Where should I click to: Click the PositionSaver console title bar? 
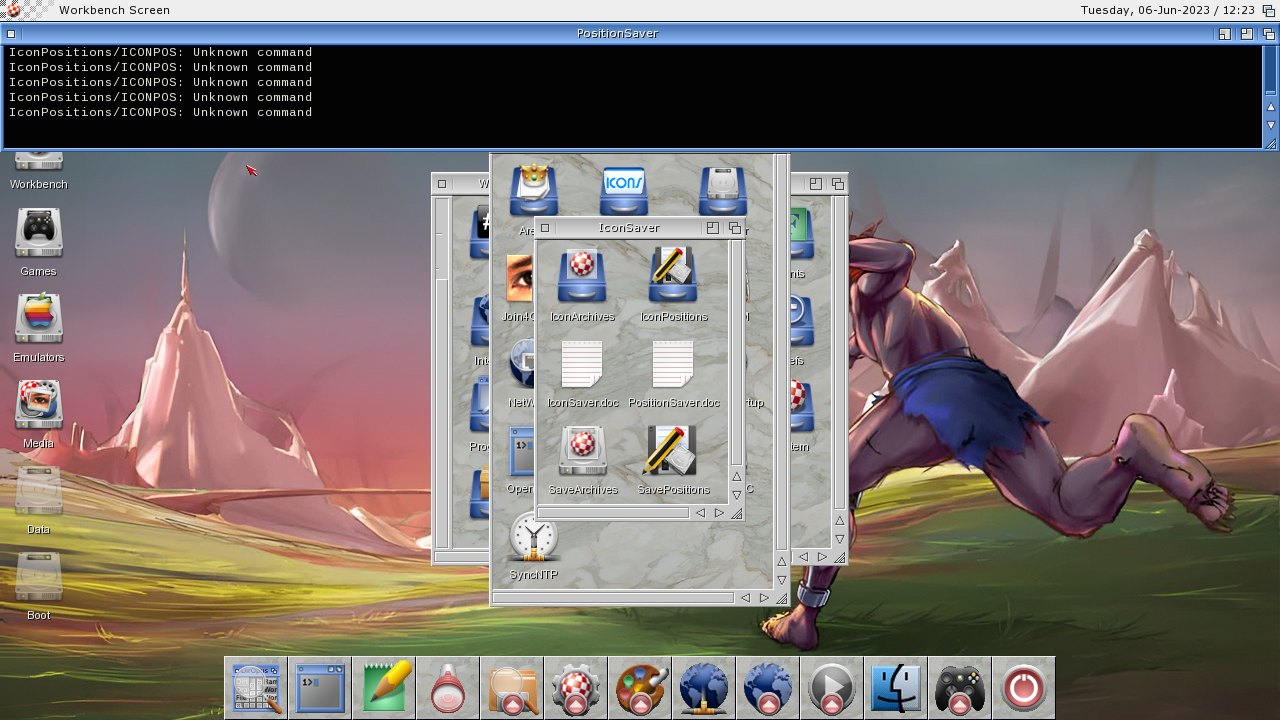point(617,33)
